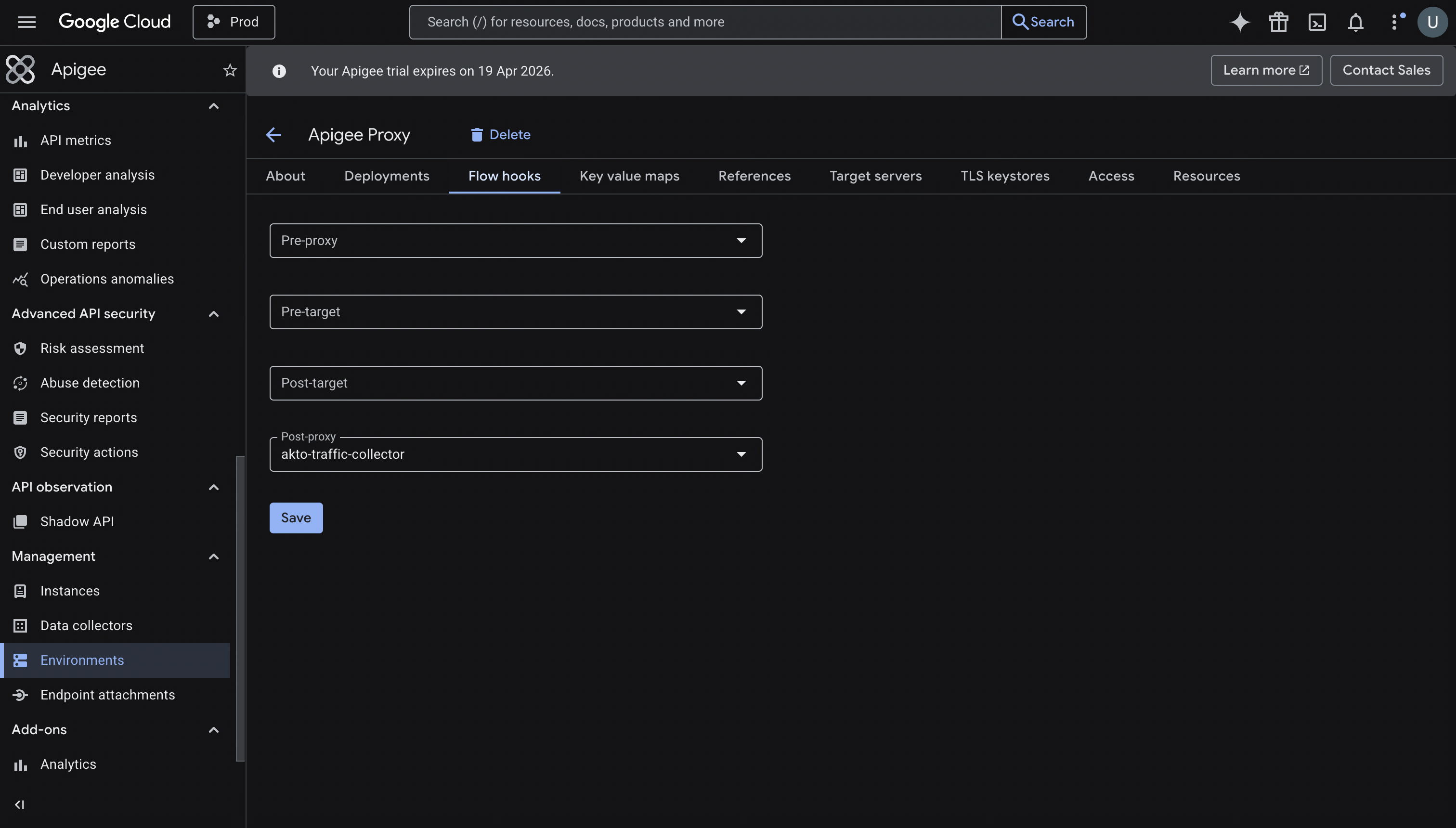Open the notifications bell
This screenshot has width=1456, height=828.
tap(1355, 22)
